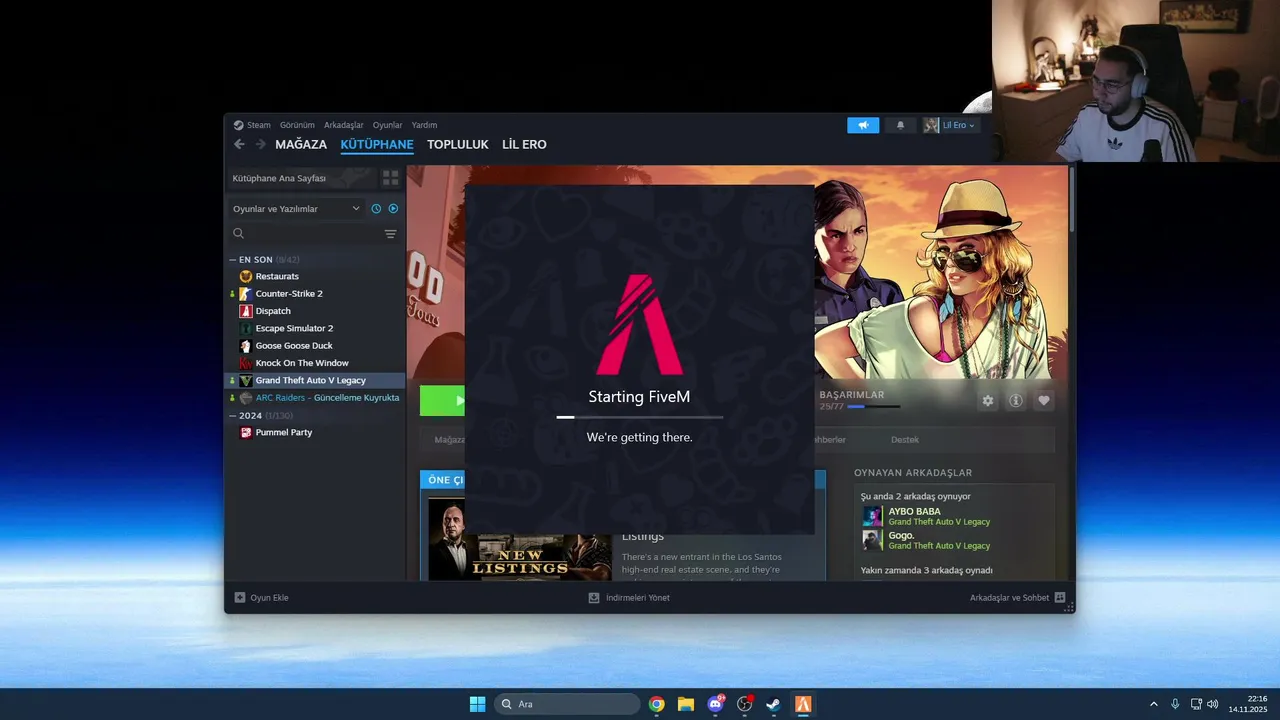Open the Arkadaşlar menu
Screen dimensions: 1280x720
[x=344, y=125]
